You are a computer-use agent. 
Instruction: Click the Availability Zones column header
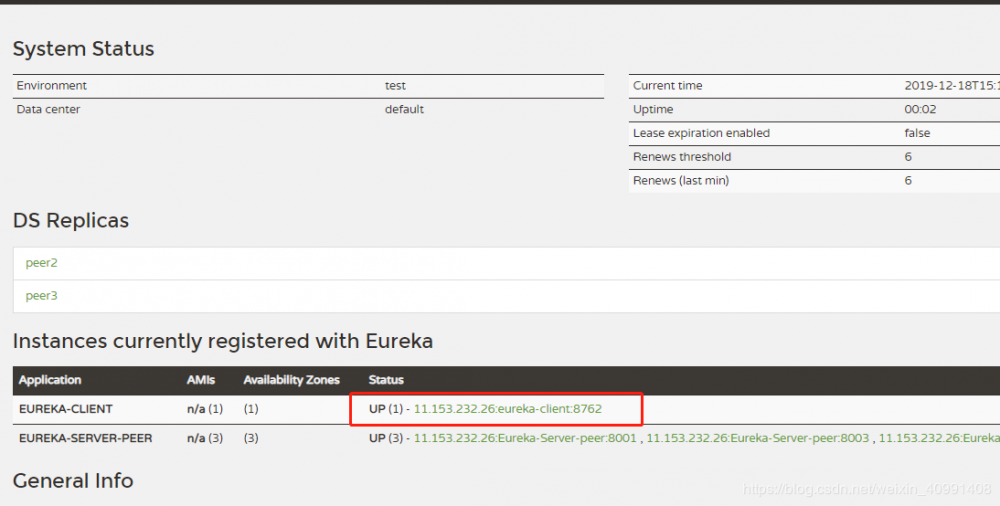(291, 380)
